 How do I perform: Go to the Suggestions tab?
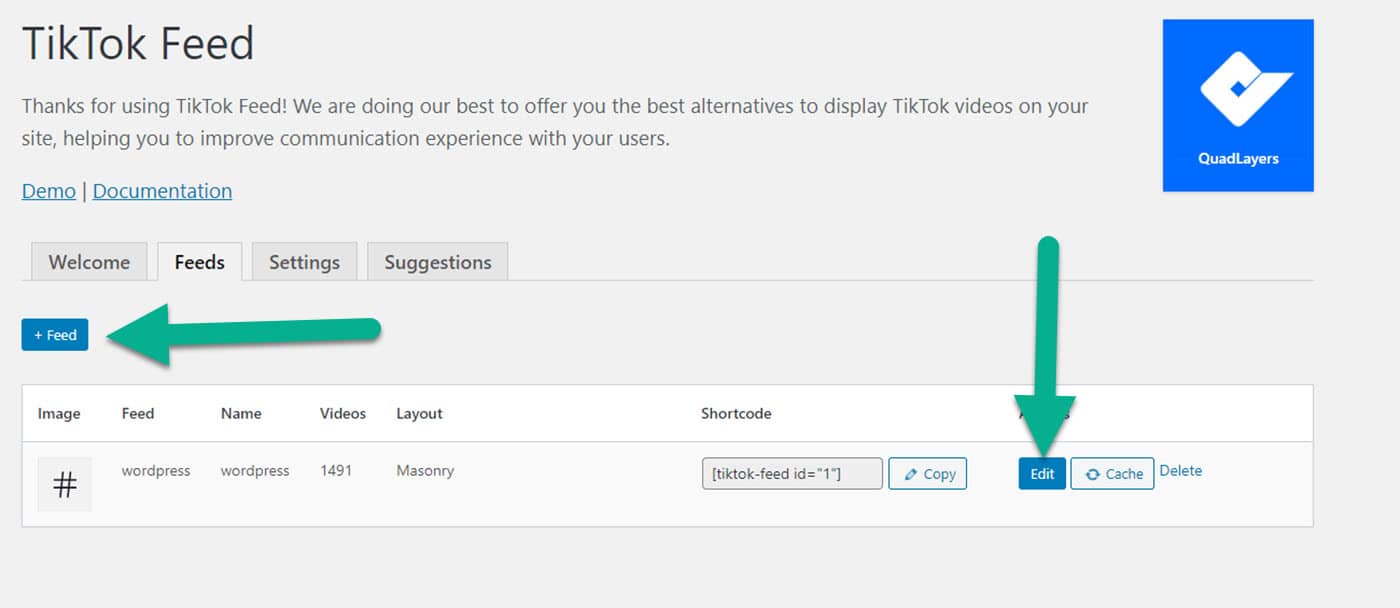point(438,262)
